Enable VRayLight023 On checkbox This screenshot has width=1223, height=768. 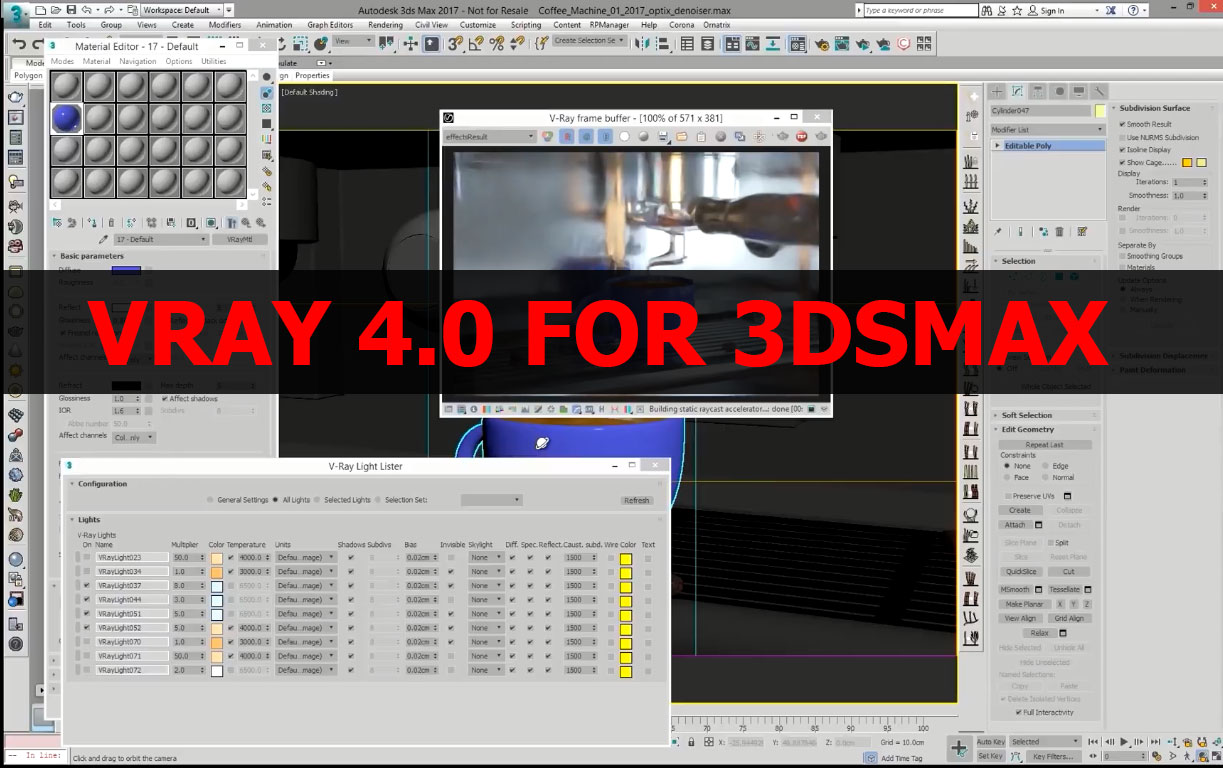point(87,557)
